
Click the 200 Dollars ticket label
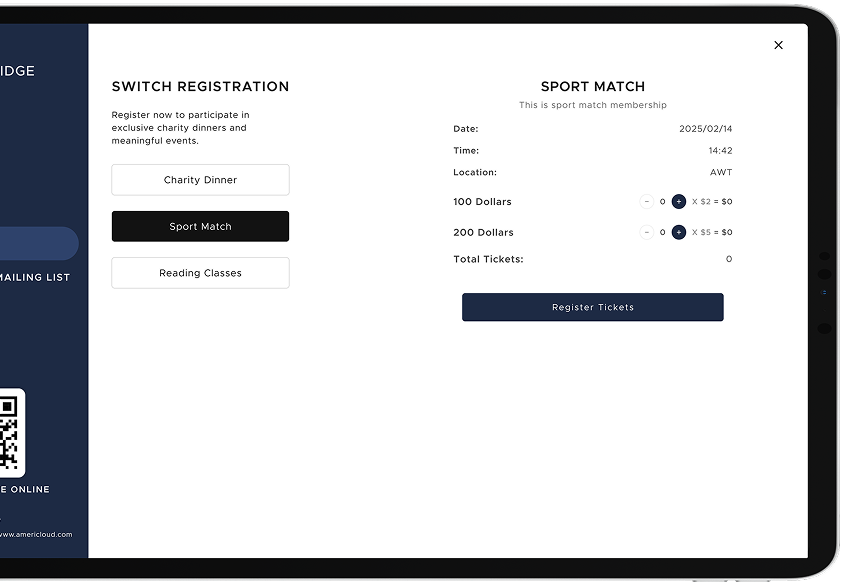pyautogui.click(x=483, y=232)
